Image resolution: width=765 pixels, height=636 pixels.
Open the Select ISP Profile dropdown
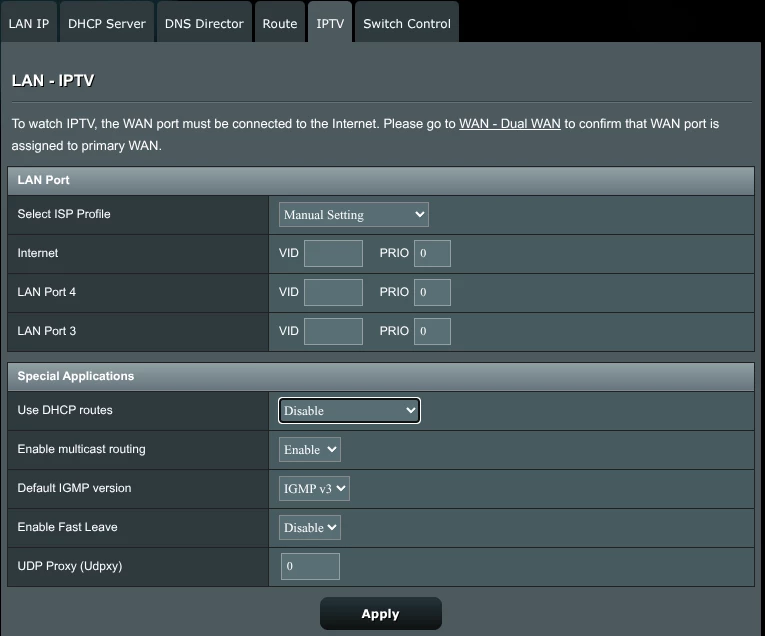(x=354, y=215)
